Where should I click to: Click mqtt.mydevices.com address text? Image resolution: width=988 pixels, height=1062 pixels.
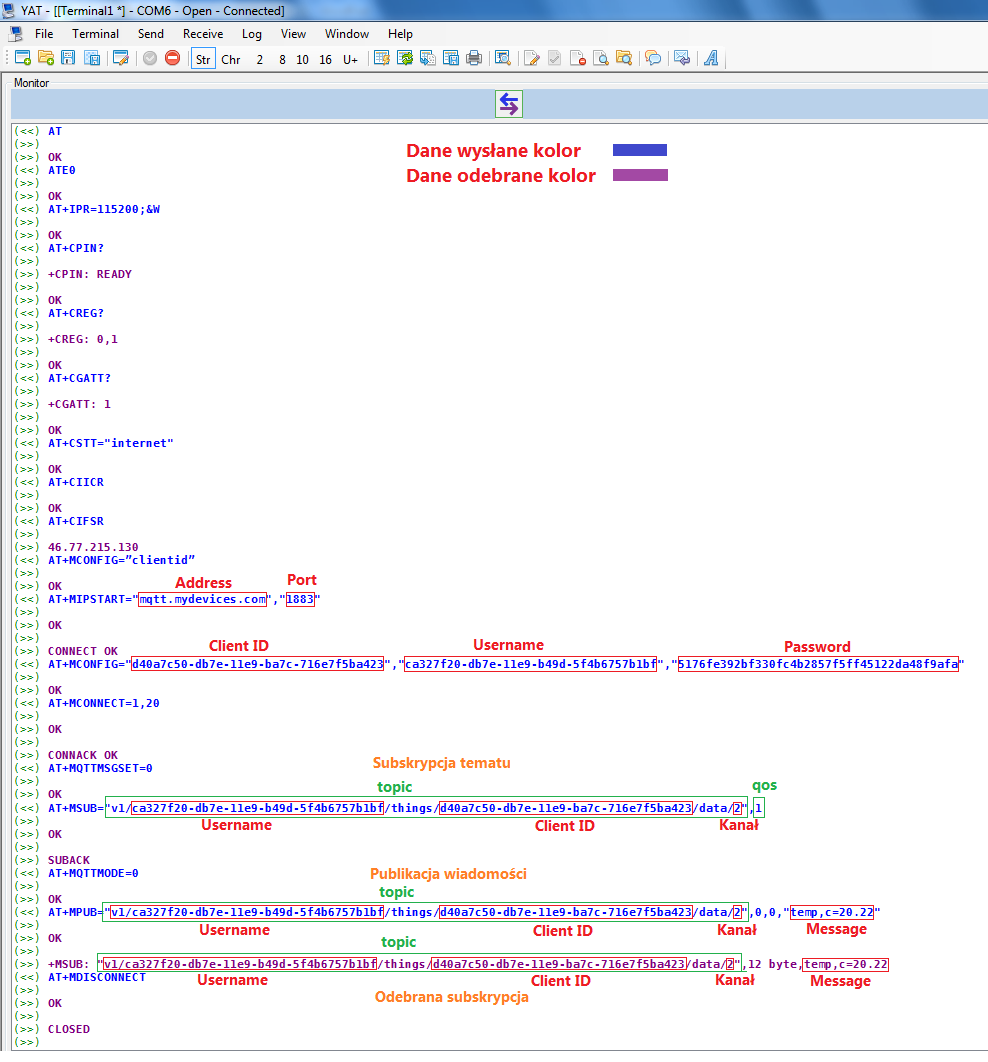pos(202,599)
